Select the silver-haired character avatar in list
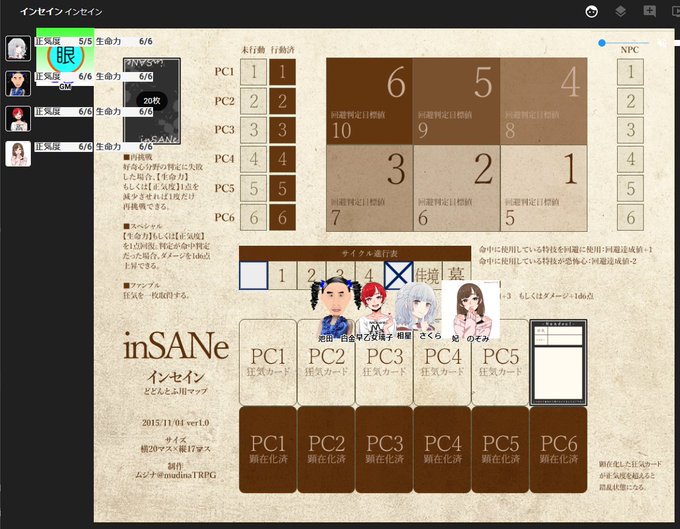The height and width of the screenshot is (529, 680). (x=18, y=48)
